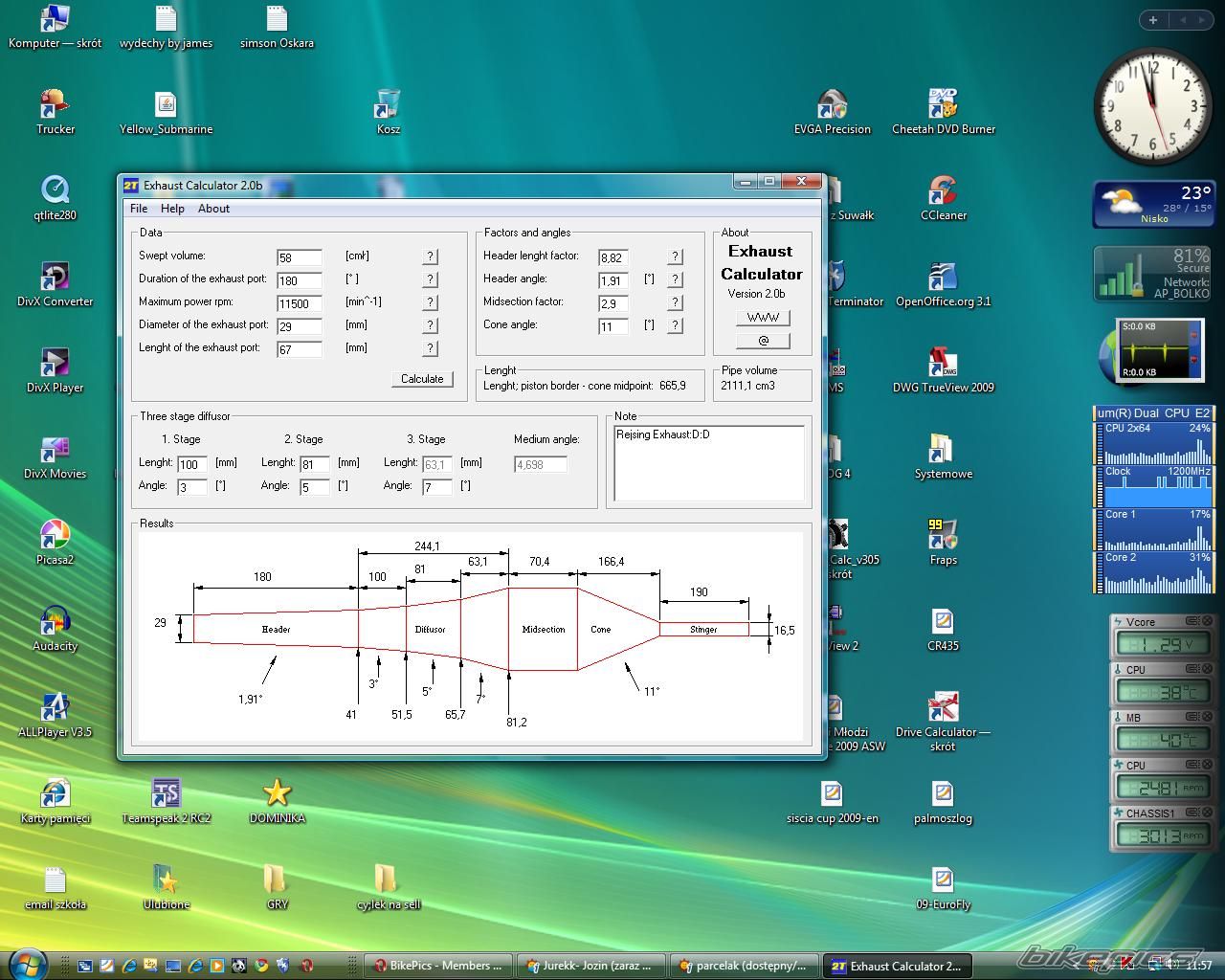Click the help button for Diameter of exhaust port

click(431, 325)
